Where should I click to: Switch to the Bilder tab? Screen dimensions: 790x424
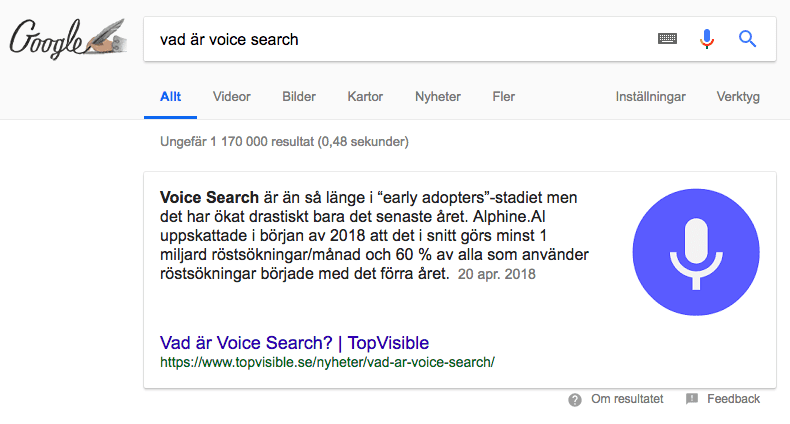click(x=299, y=97)
